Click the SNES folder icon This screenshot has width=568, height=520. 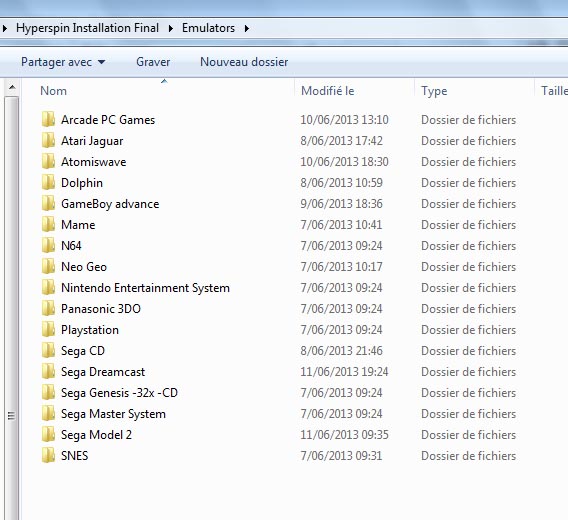48,456
